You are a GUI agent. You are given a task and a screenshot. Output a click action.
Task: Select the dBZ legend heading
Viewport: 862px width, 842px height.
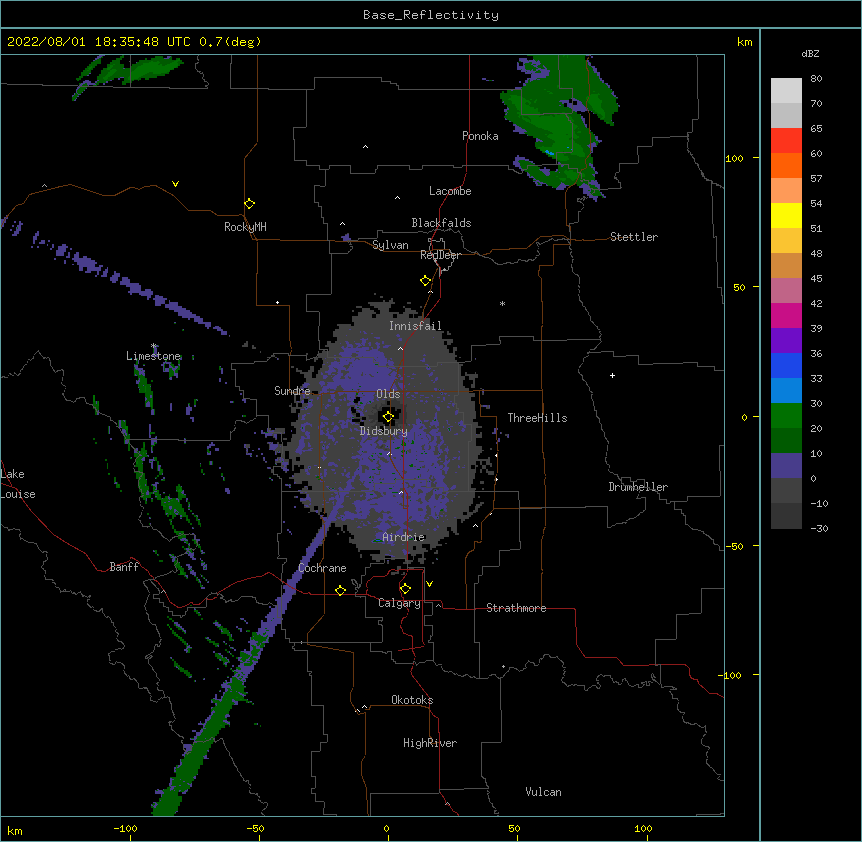click(x=810, y=53)
